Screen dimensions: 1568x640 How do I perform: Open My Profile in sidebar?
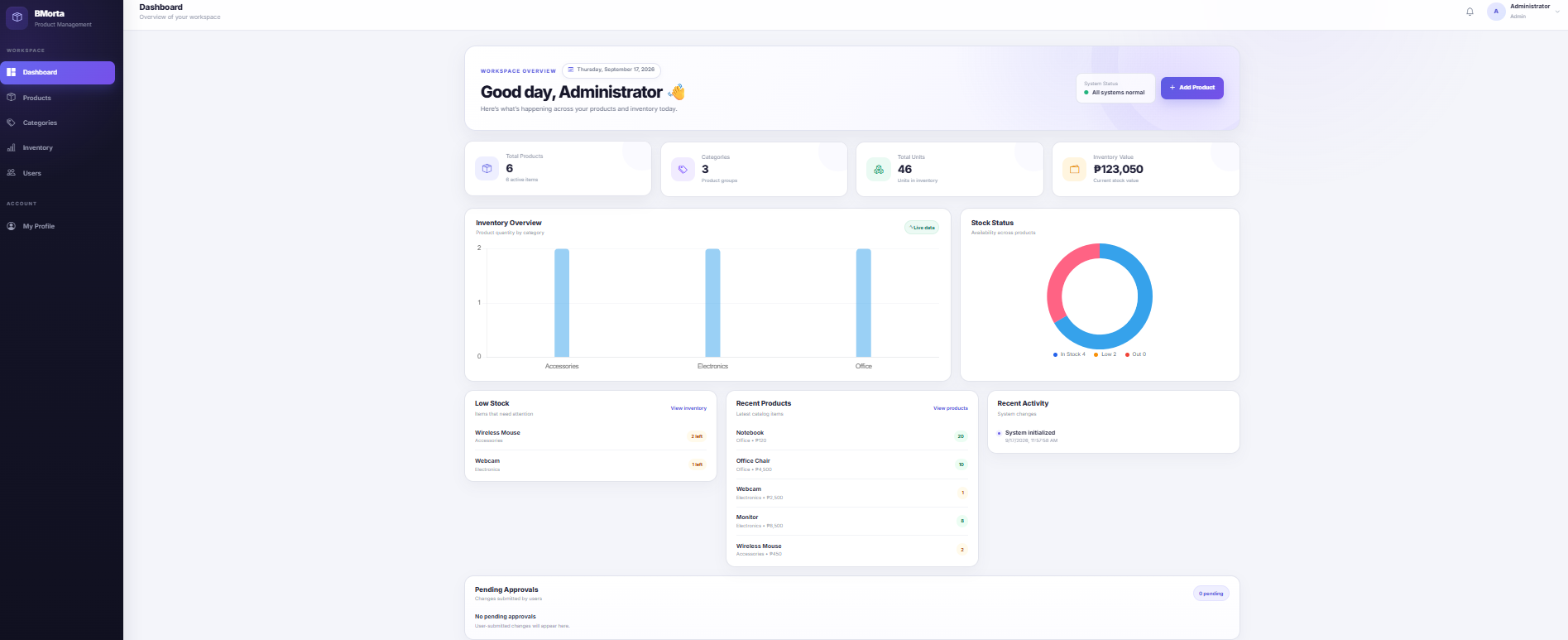pyautogui.click(x=58, y=226)
